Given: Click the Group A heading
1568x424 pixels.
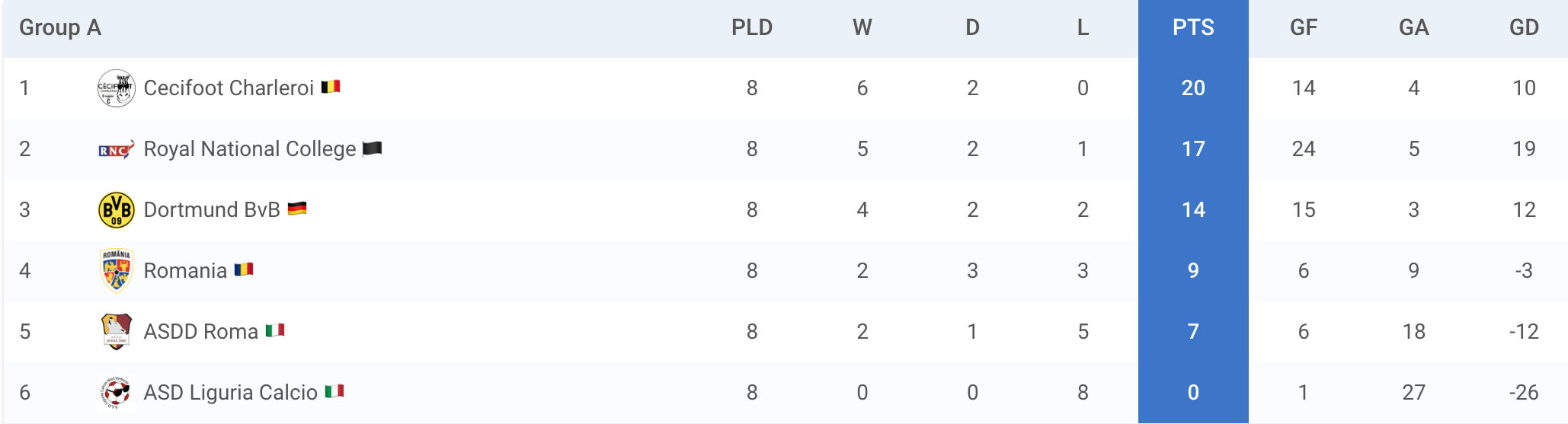Looking at the screenshot, I should 60,28.
